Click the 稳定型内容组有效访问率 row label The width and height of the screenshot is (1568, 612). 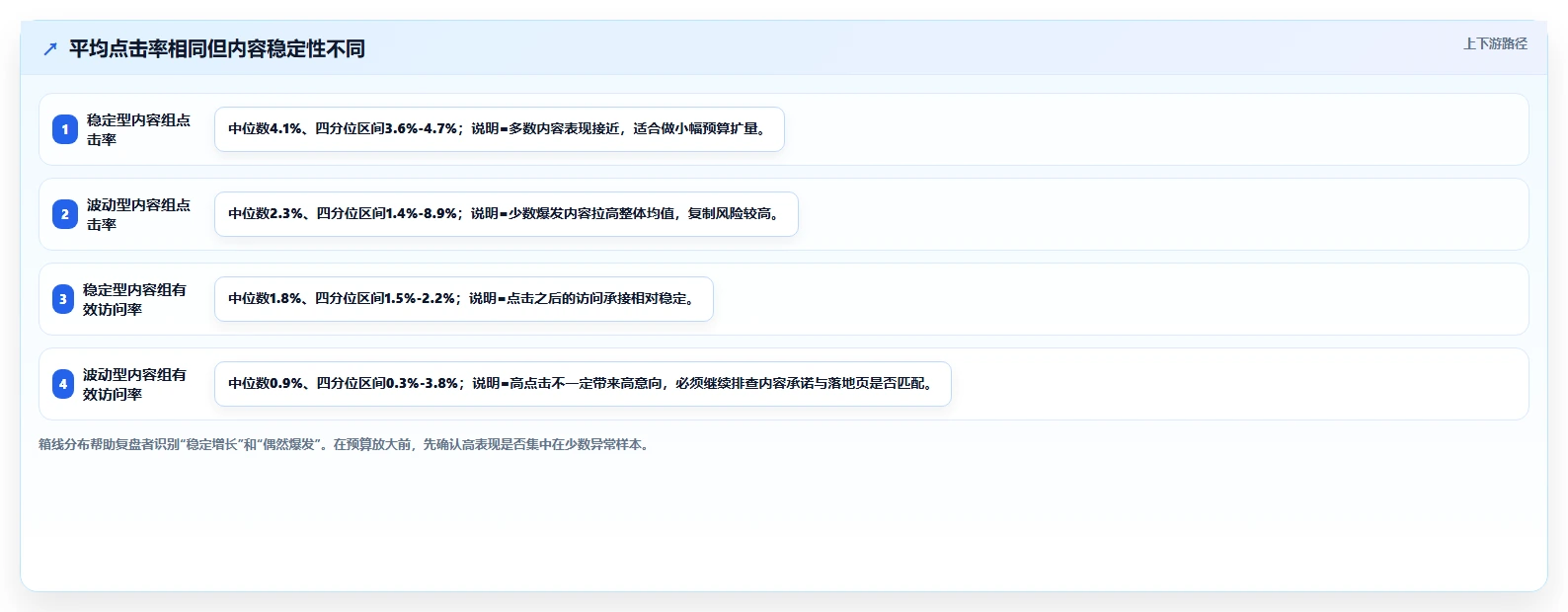pyautogui.click(x=135, y=299)
